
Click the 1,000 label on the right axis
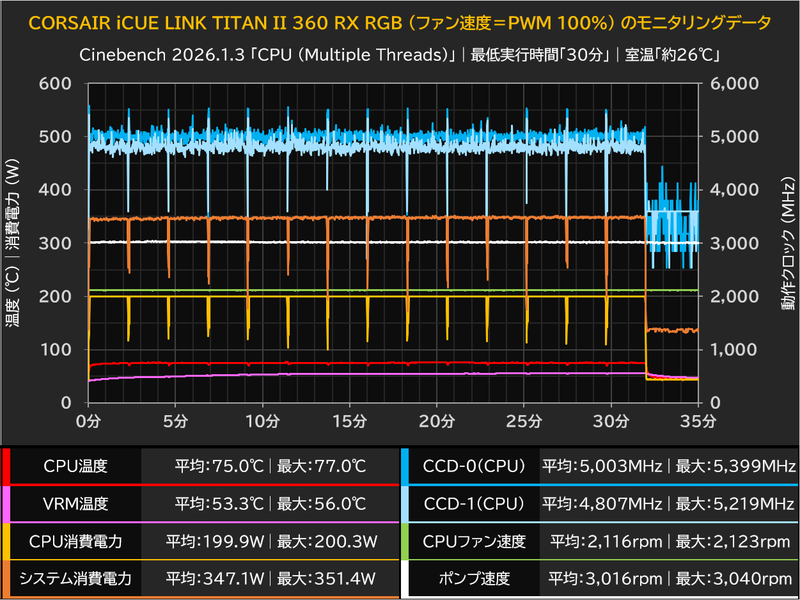[735, 349]
